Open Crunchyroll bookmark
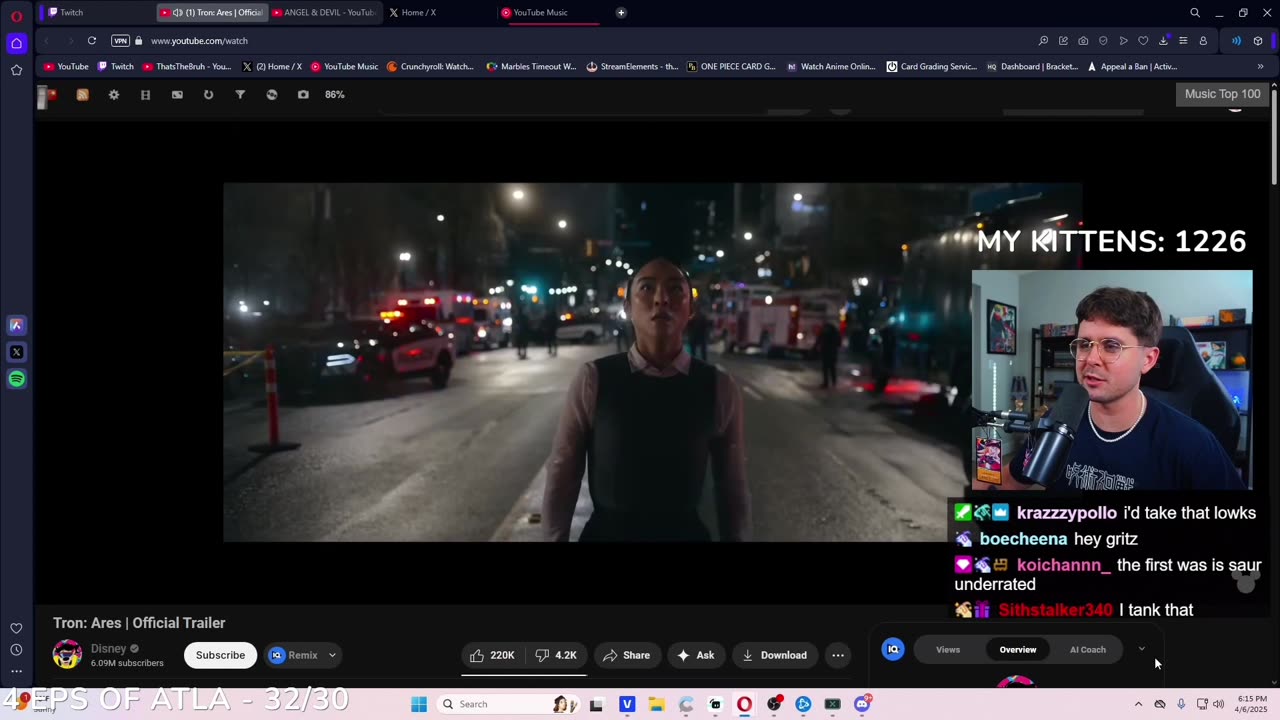 (x=430, y=67)
